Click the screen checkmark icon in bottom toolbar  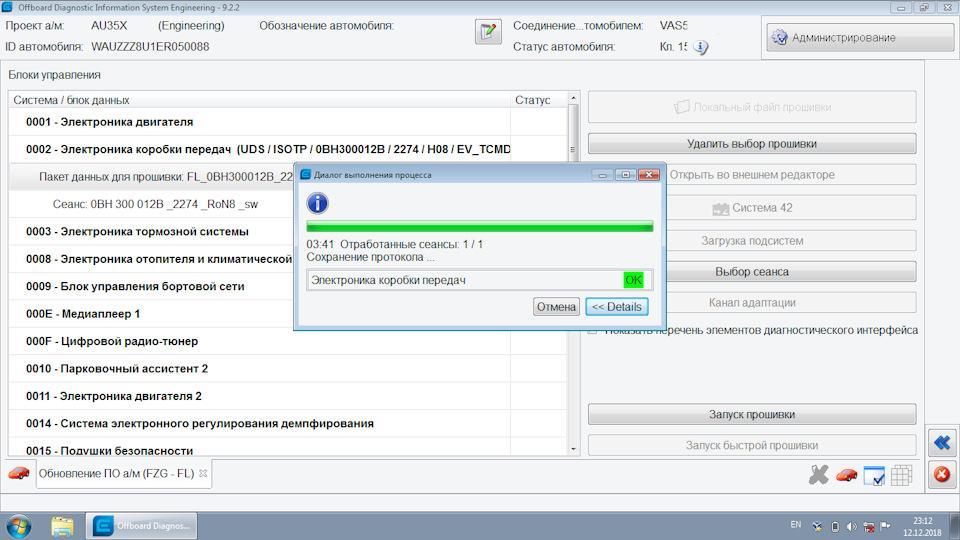(874, 475)
